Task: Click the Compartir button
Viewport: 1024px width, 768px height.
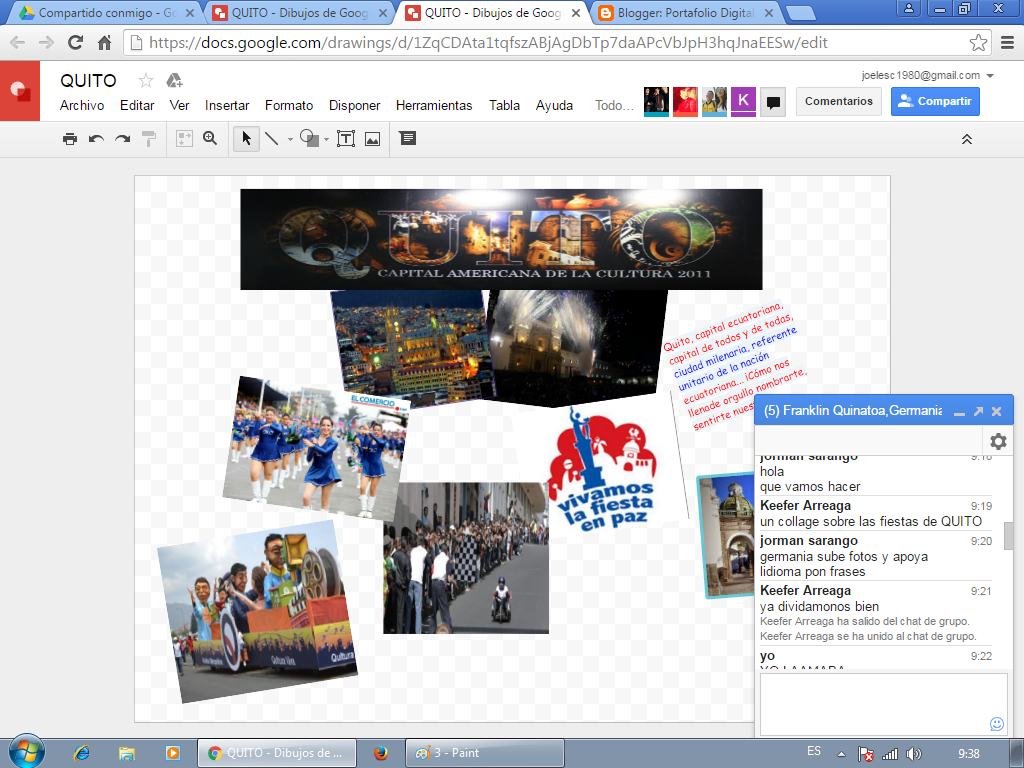Action: pos(934,101)
